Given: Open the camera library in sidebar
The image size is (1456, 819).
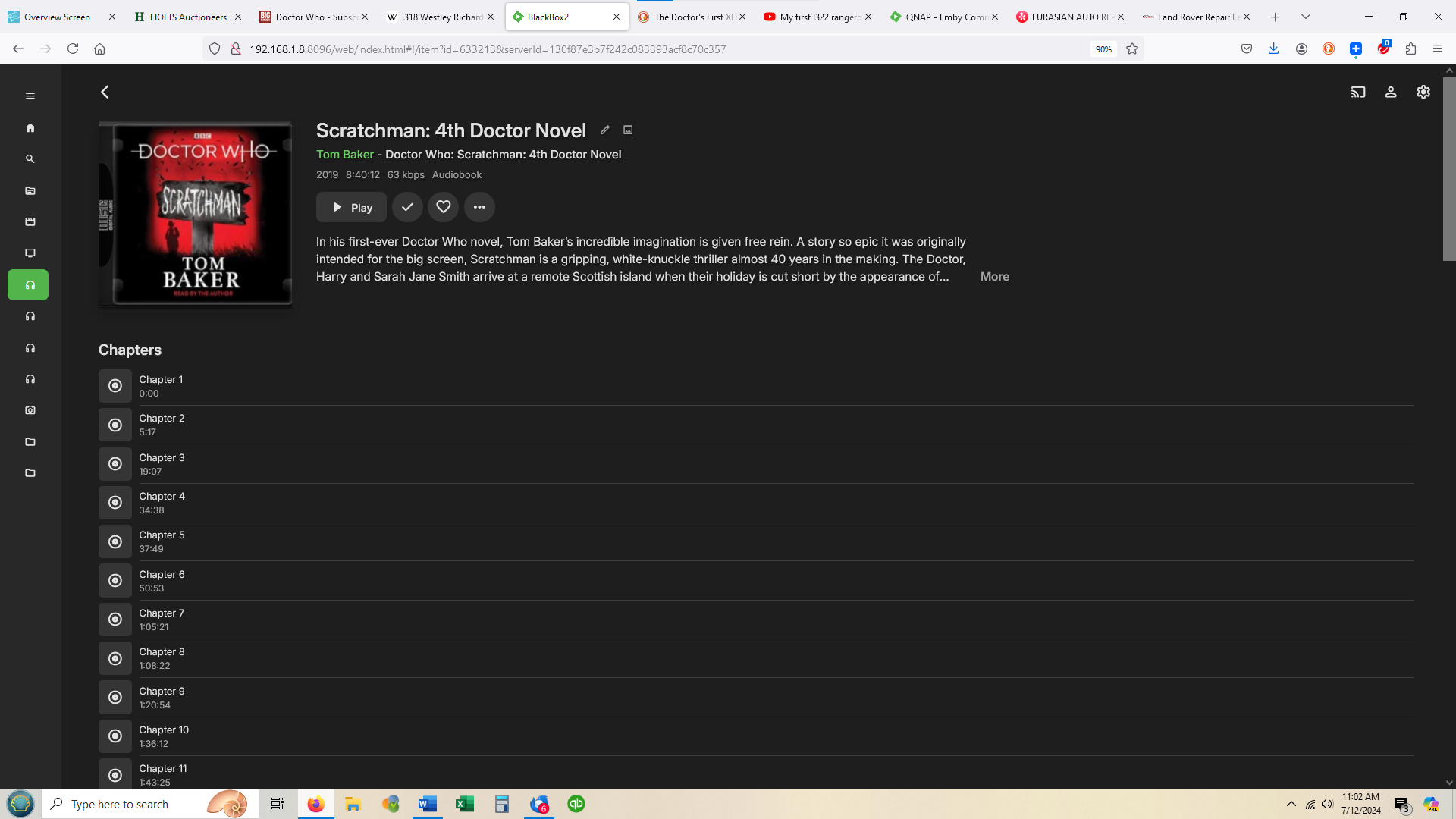Looking at the screenshot, I should (30, 410).
